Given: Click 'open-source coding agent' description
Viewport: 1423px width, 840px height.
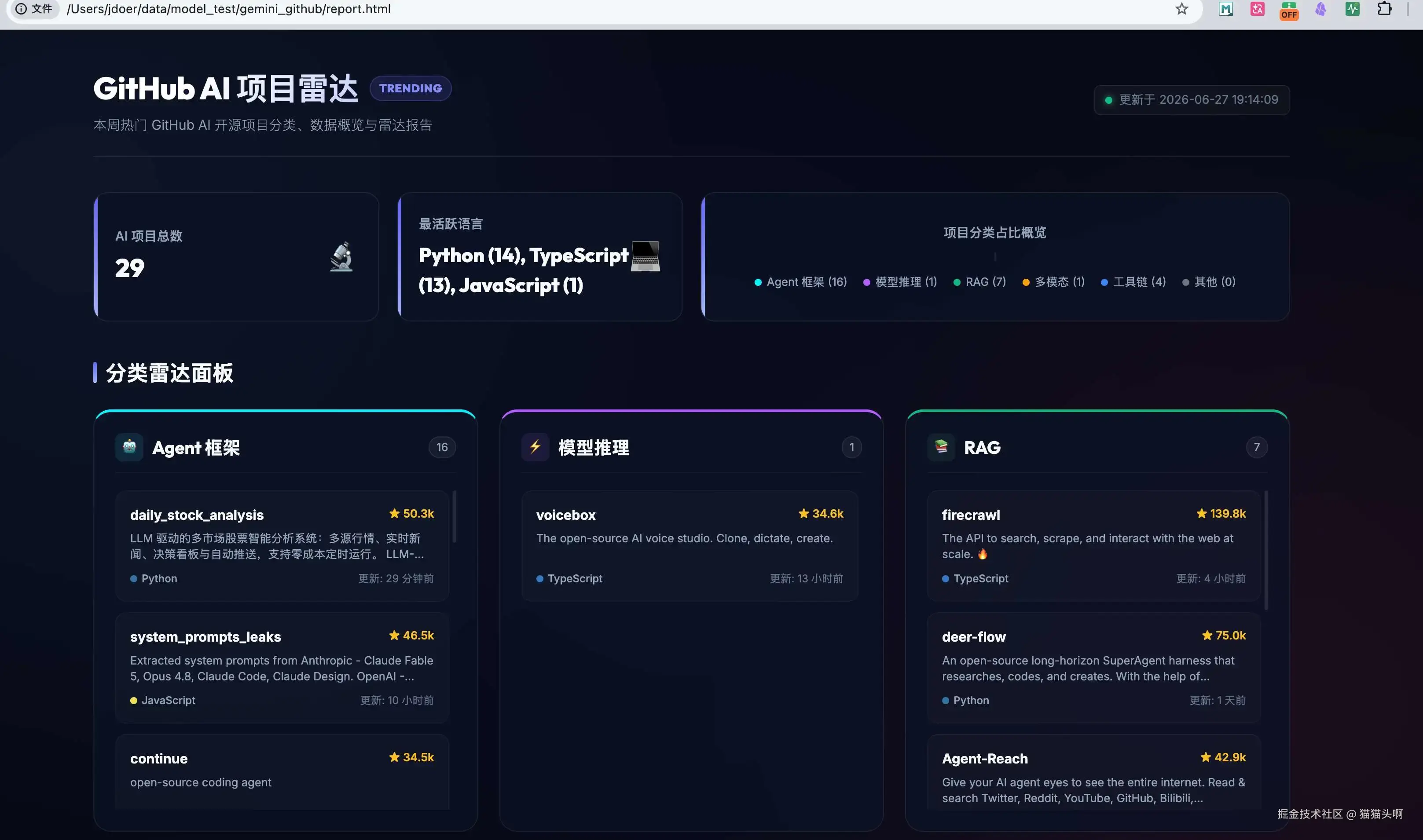Looking at the screenshot, I should coord(201,782).
